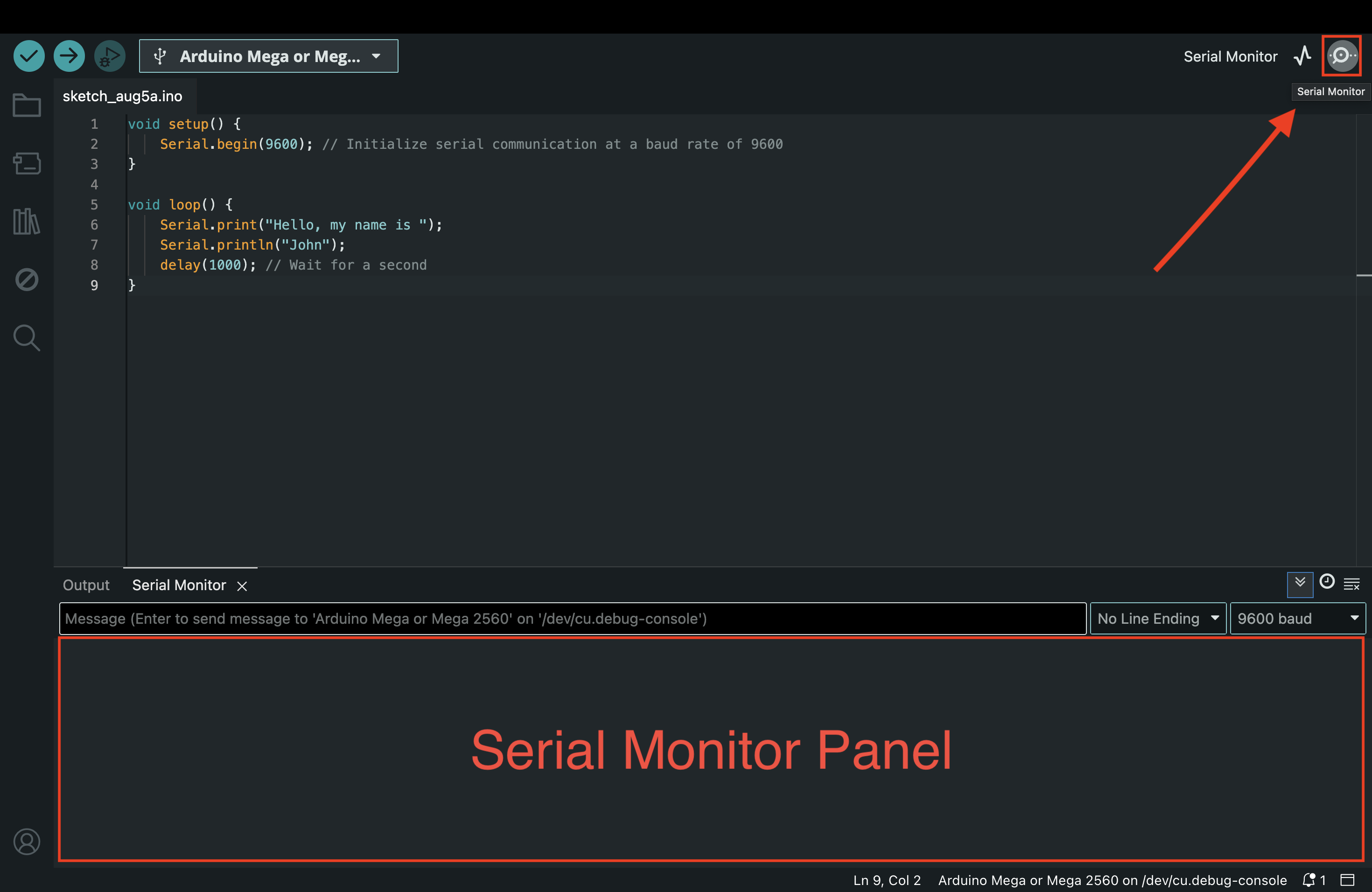Close the Serial Monitor tab

click(242, 586)
